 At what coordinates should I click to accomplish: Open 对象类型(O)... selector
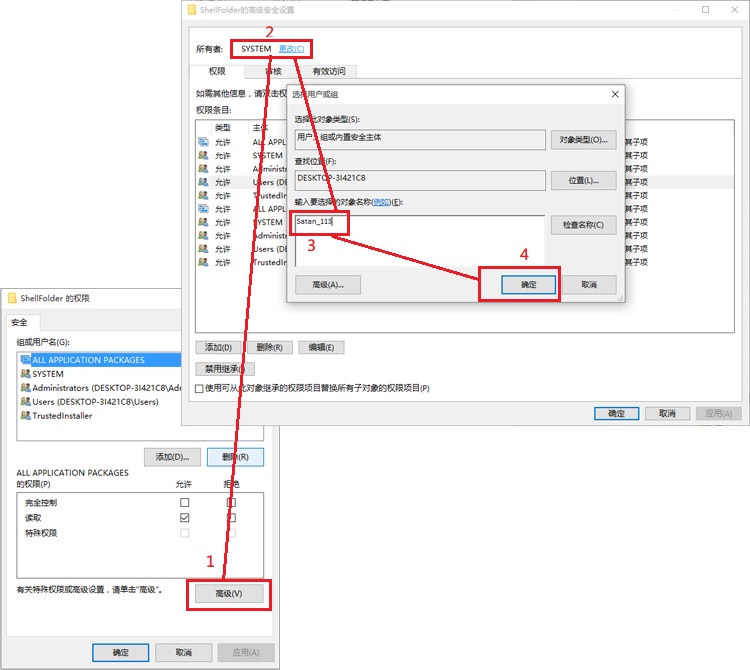[583, 139]
